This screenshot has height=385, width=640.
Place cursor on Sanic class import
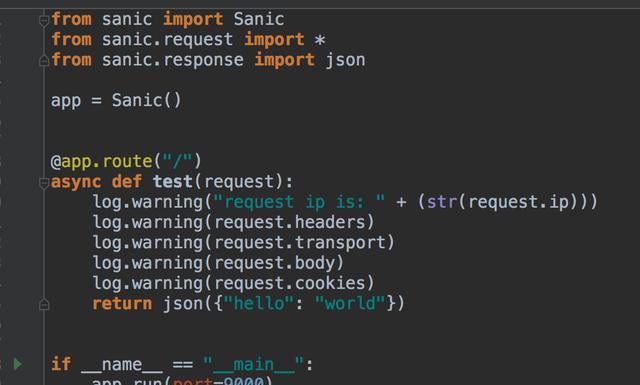pos(259,19)
